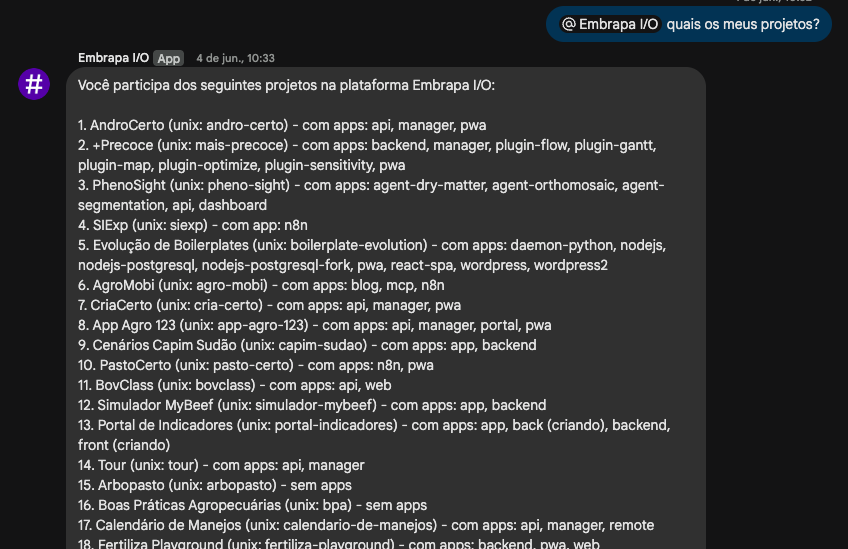This screenshot has height=549, width=848.
Task: Click the +Precoce project entry
Action: [367, 155]
